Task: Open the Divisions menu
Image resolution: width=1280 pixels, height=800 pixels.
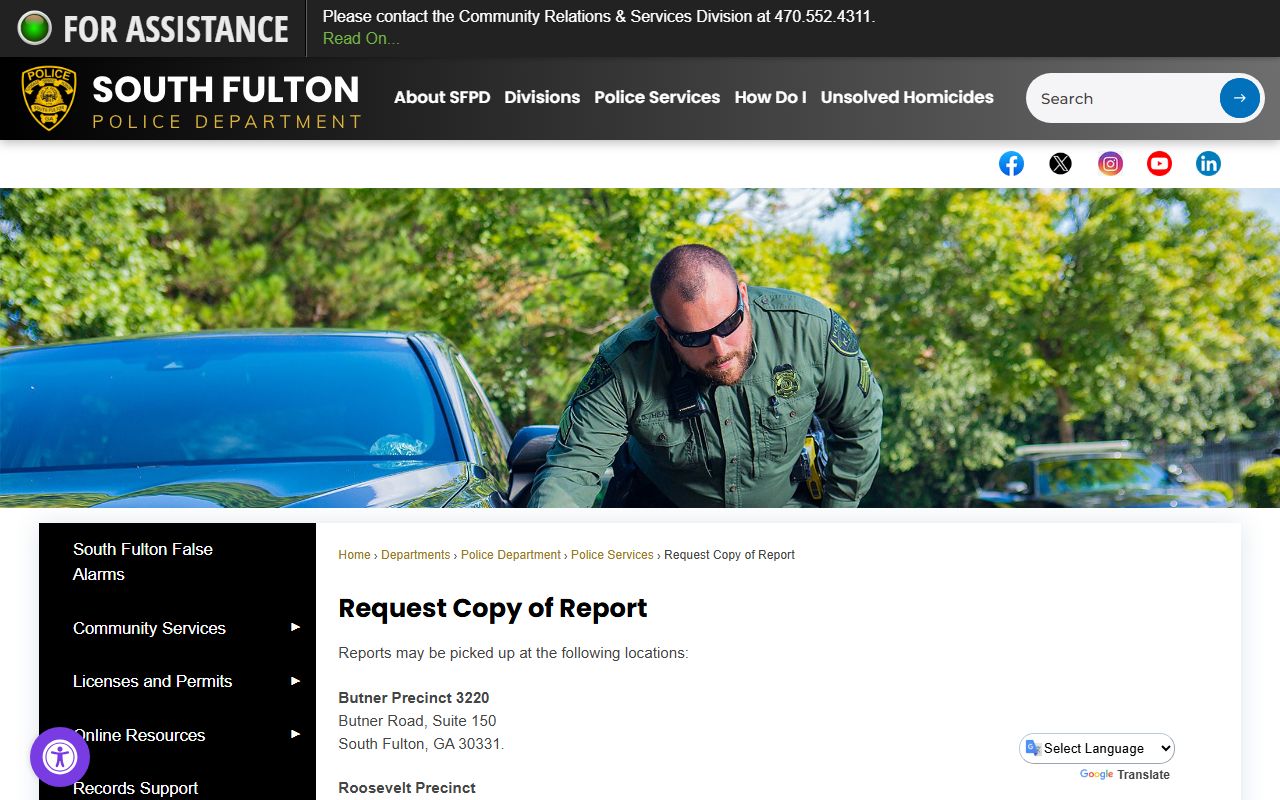Action: point(542,97)
